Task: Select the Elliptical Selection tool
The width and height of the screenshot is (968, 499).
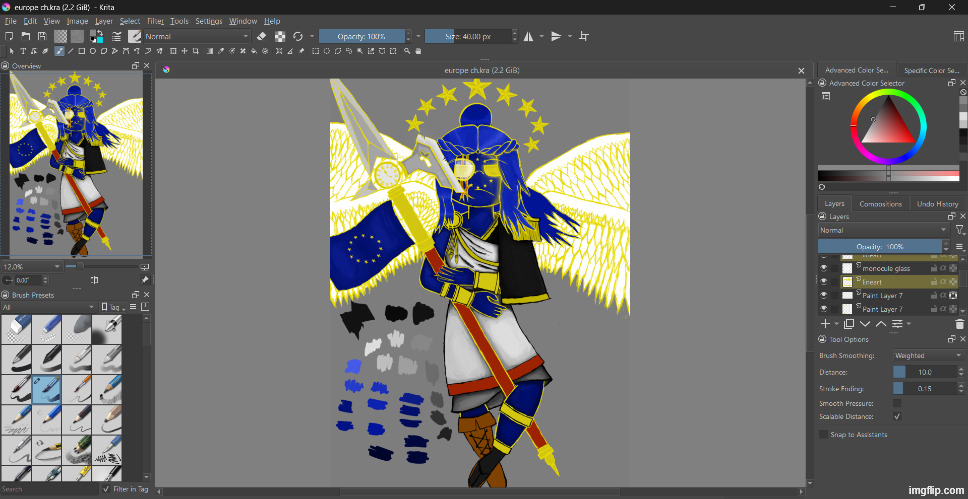Action: pos(327,51)
